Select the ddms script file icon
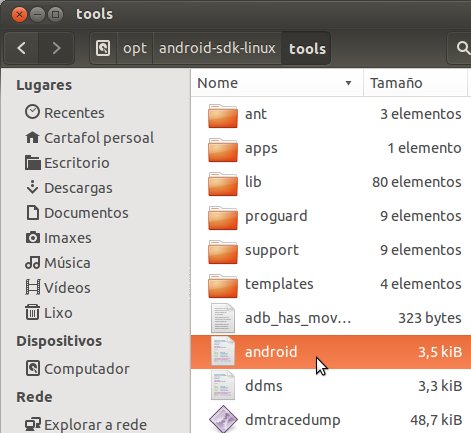This screenshot has height=433, width=471. pos(223,386)
